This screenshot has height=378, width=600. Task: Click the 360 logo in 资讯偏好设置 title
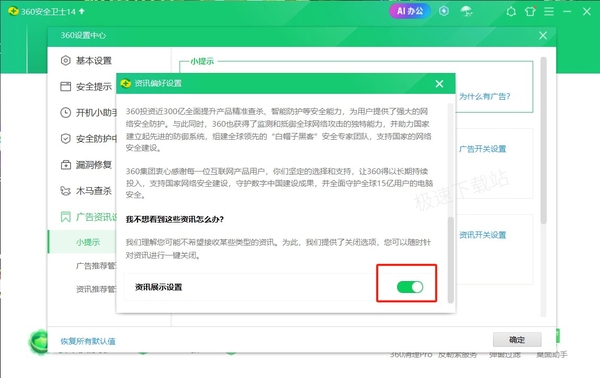[x=126, y=83]
